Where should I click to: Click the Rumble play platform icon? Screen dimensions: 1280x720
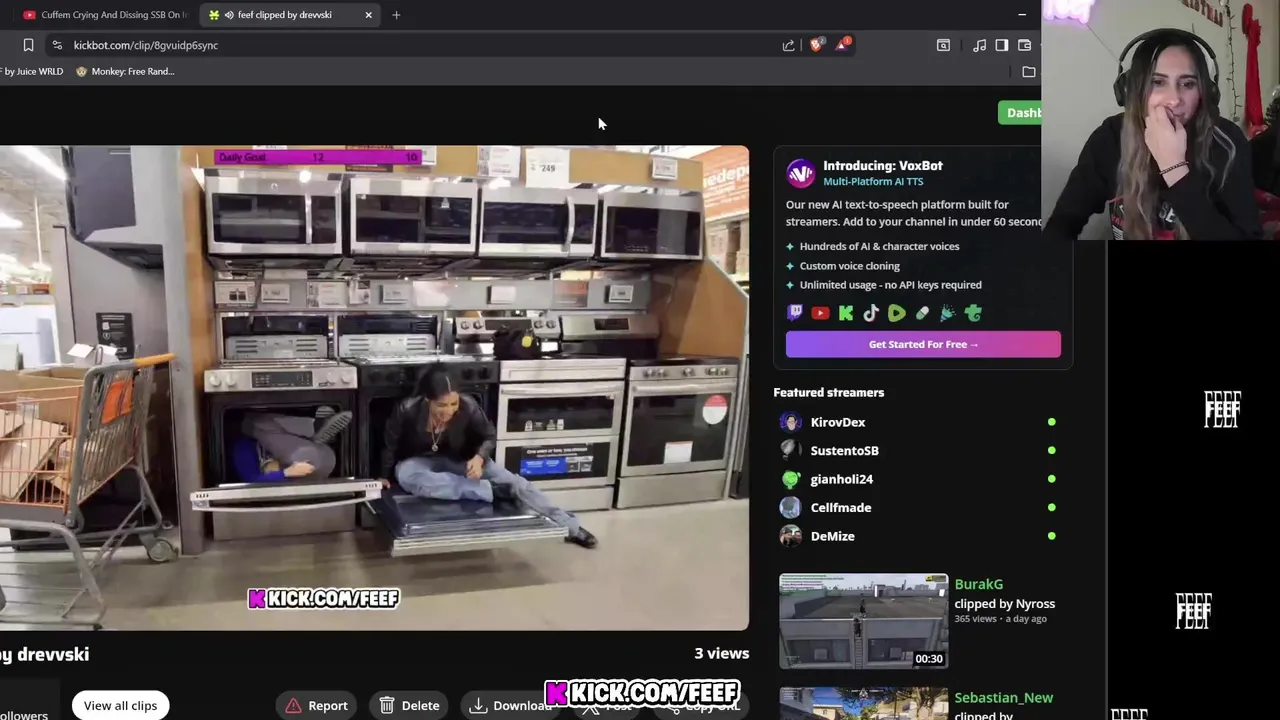(896, 313)
